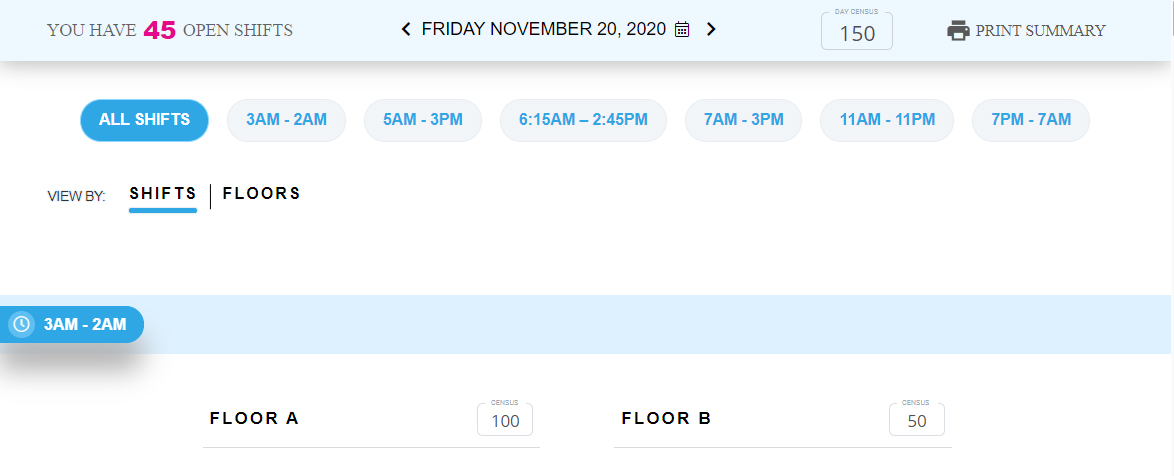Advance to next day with right chevron
Image resolution: width=1174 pixels, height=476 pixels.
point(711,30)
